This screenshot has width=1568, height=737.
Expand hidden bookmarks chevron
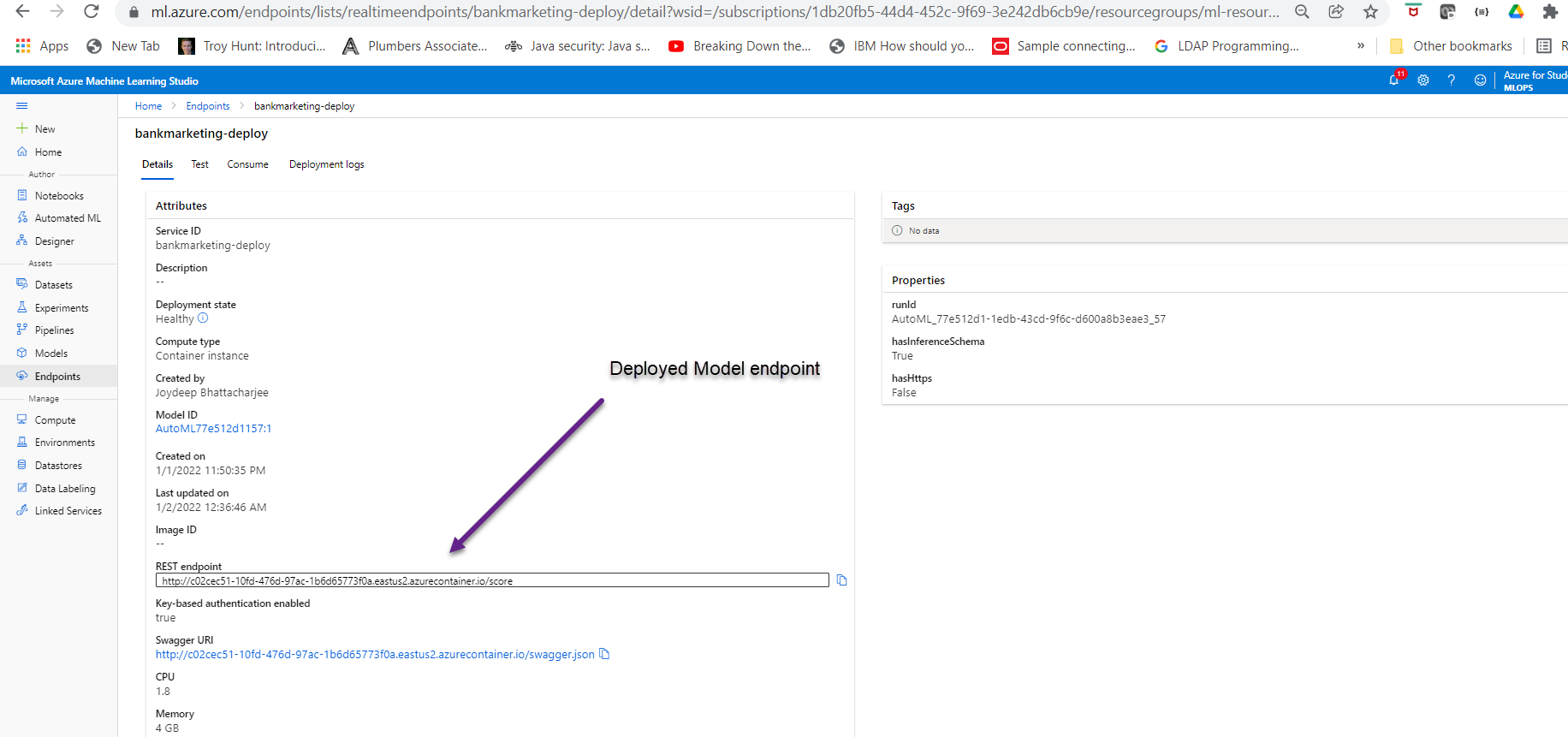coord(1361,45)
